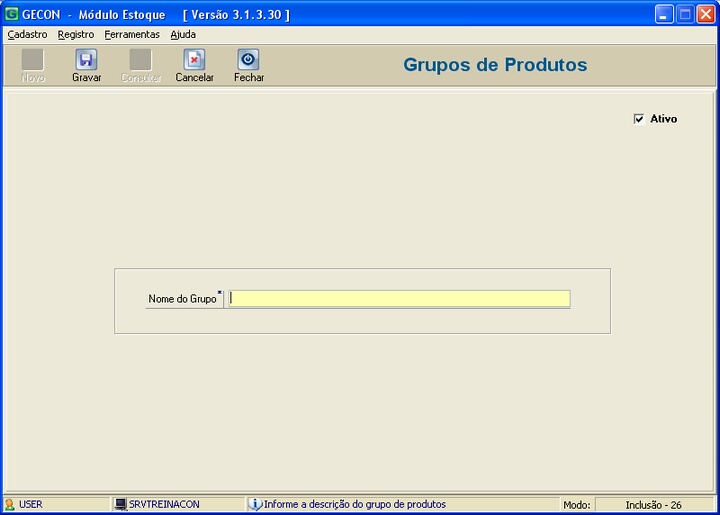720x515 pixels.
Task: Click the user icon in status bar
Action: click(x=10, y=504)
